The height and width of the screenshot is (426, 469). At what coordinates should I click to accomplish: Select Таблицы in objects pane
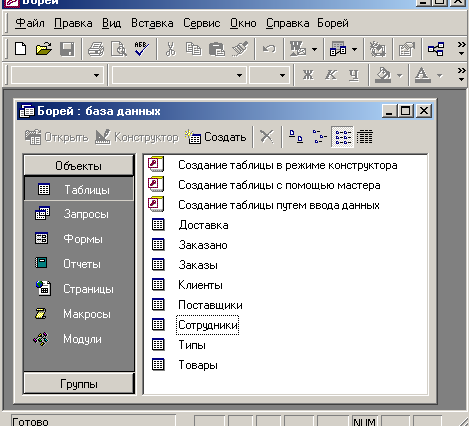click(x=79, y=189)
